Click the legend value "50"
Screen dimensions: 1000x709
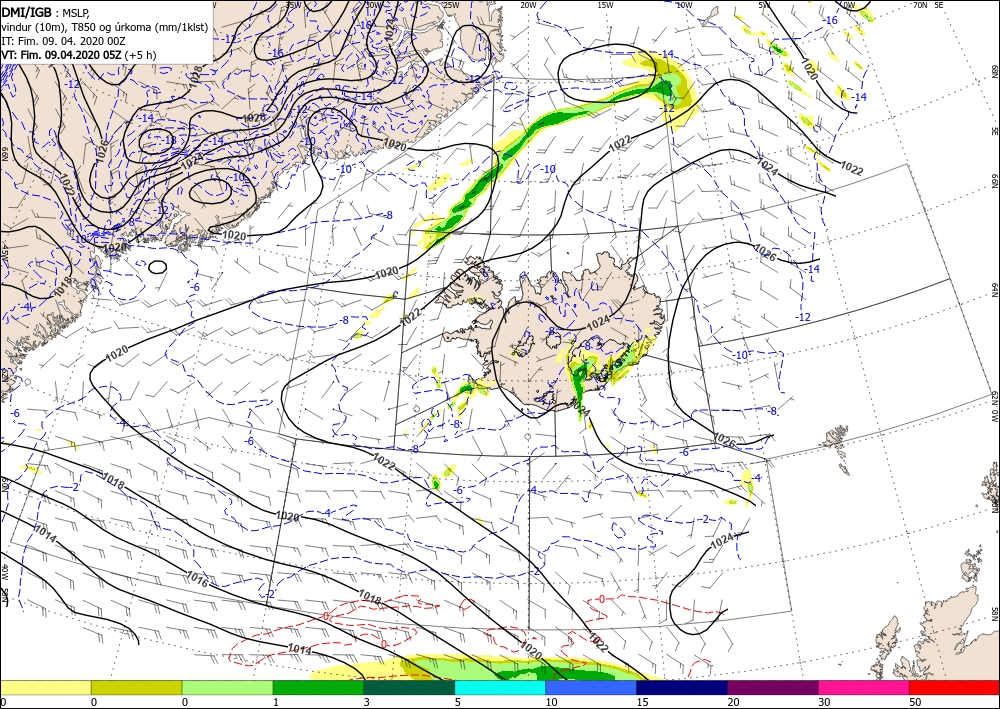pyautogui.click(x=915, y=702)
